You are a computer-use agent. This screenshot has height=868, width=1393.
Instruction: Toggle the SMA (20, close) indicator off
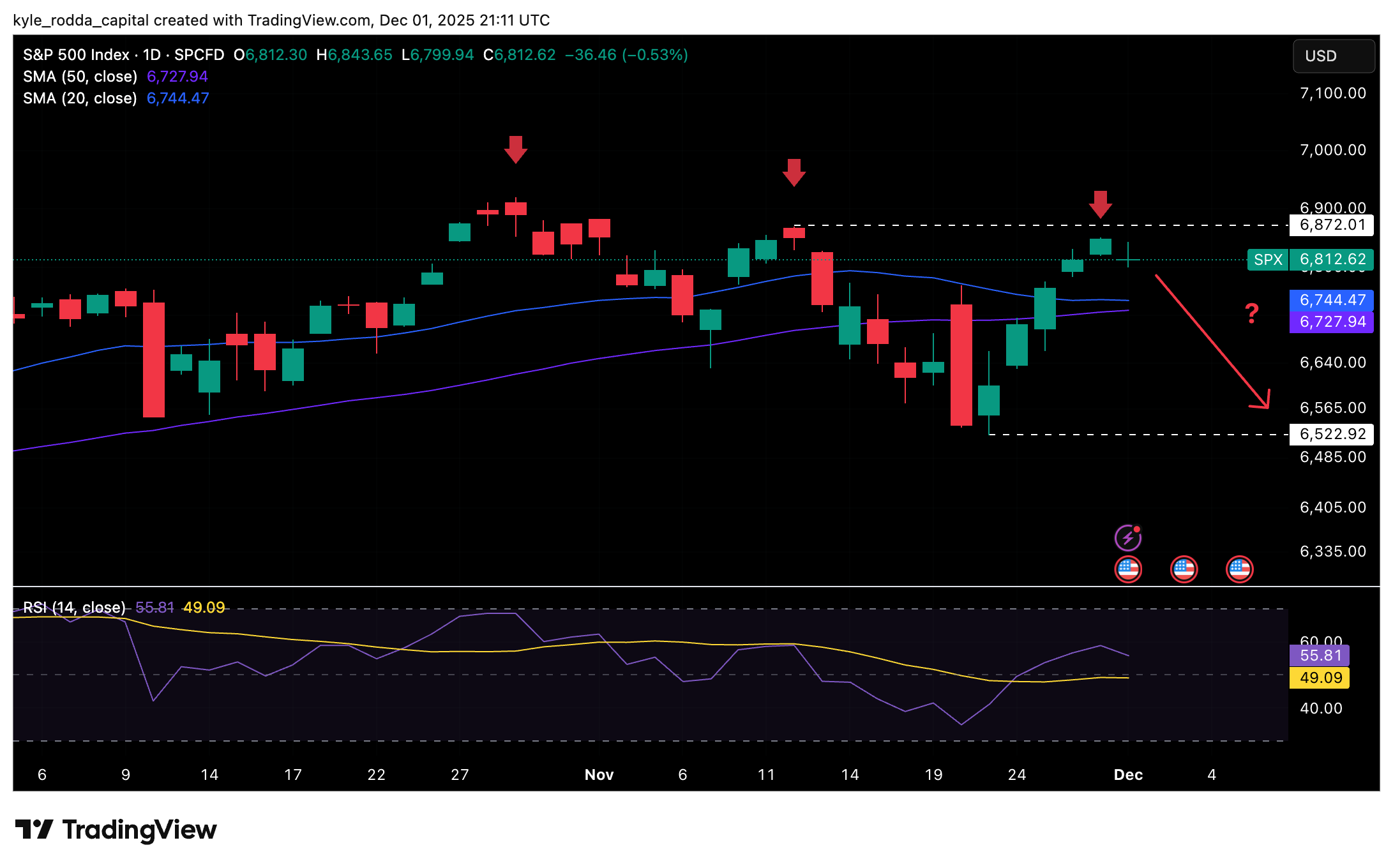click(80, 98)
